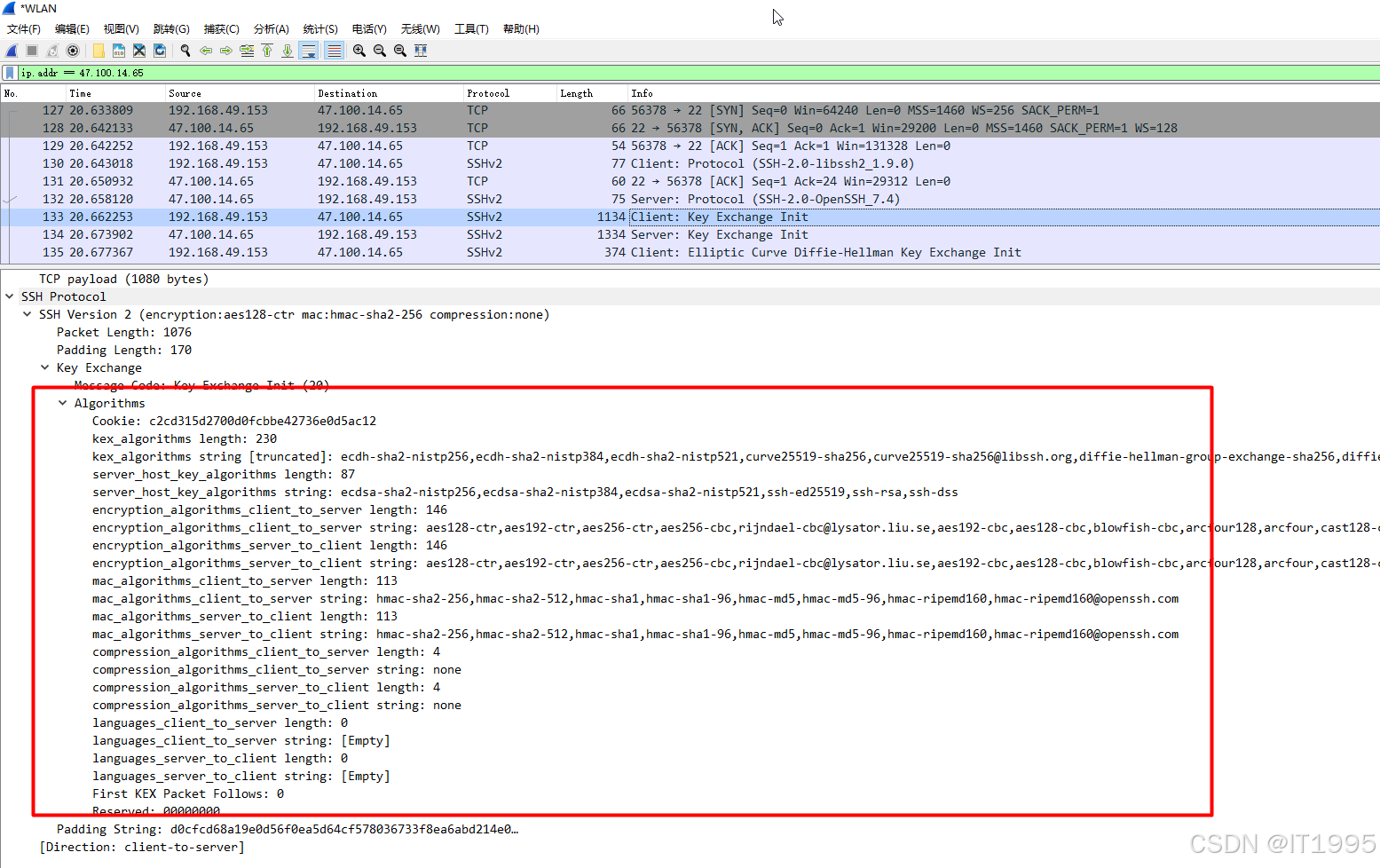Toggle packet list colorization
The height and width of the screenshot is (868, 1380).
click(333, 51)
